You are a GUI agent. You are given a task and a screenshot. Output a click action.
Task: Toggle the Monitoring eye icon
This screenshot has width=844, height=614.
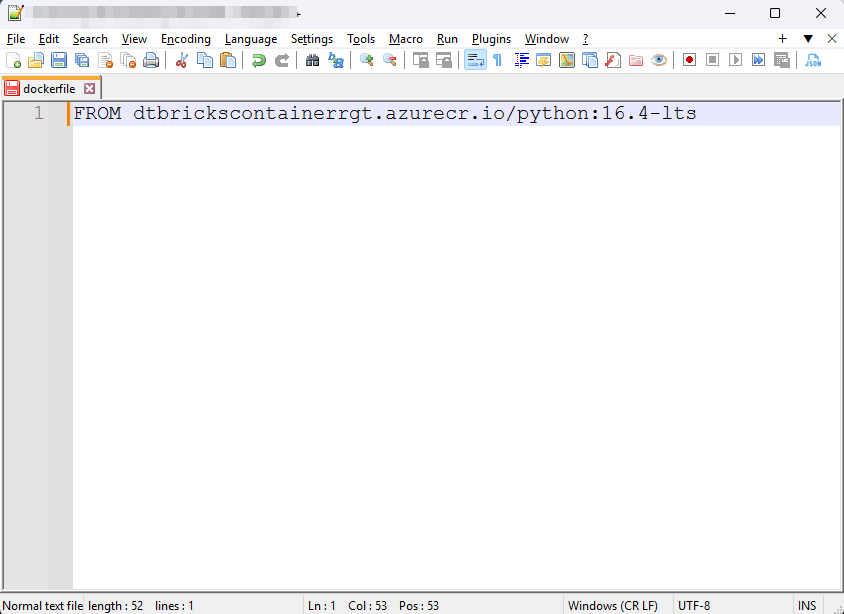pos(659,60)
